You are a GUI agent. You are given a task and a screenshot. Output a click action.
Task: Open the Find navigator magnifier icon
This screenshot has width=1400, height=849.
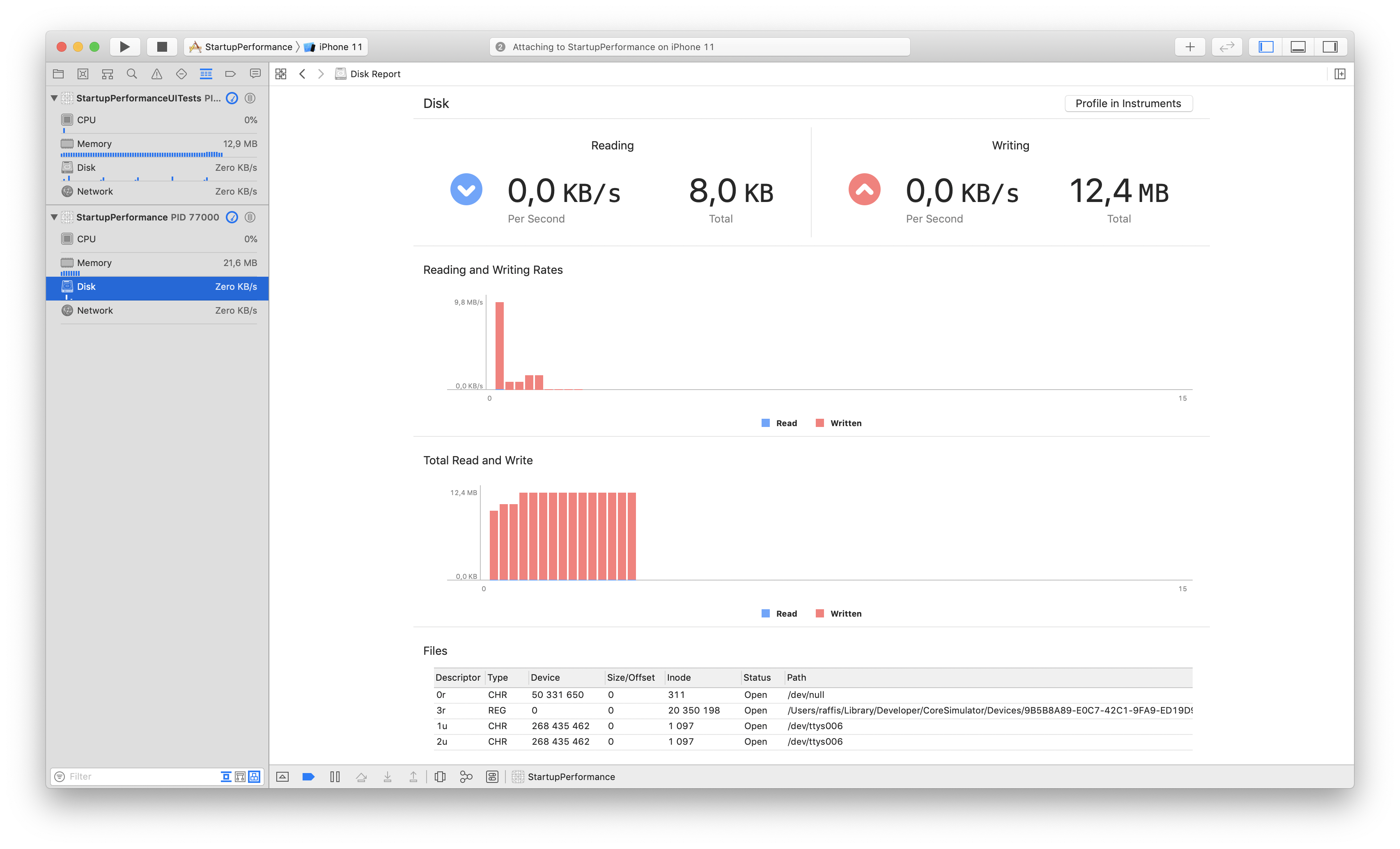click(x=132, y=74)
